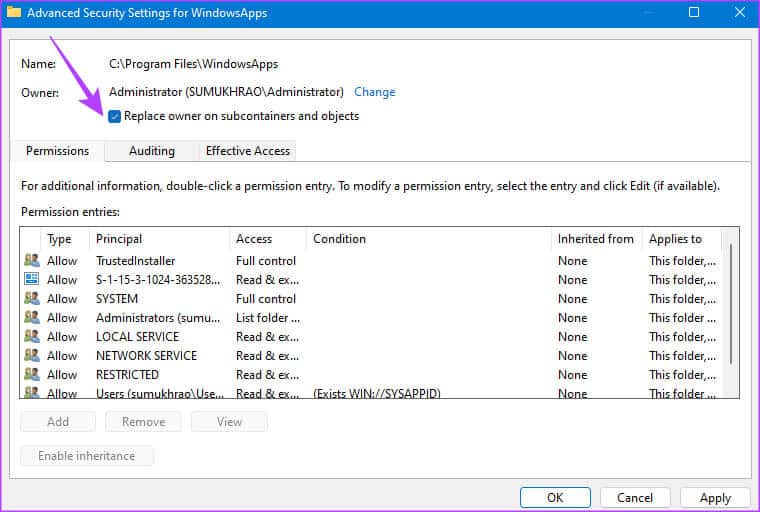Viewport: 760px width, 512px height.
Task: Click the Apply button
Action: [715, 497]
